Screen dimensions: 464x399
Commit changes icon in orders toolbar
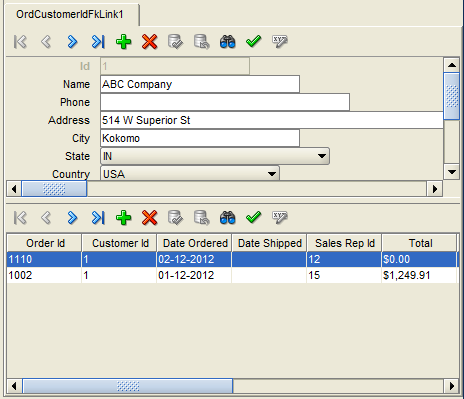tap(175, 218)
